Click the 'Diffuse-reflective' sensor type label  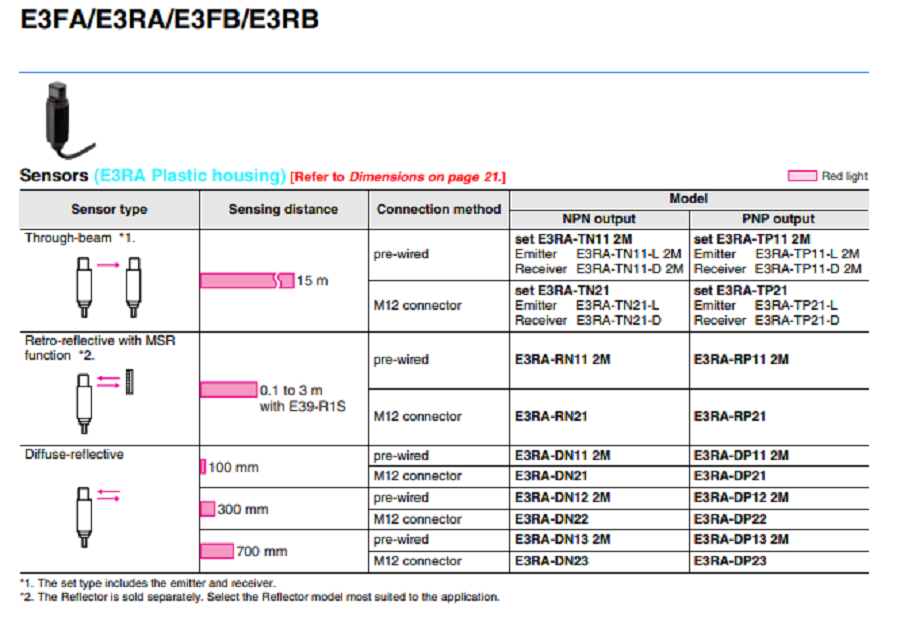click(x=74, y=454)
